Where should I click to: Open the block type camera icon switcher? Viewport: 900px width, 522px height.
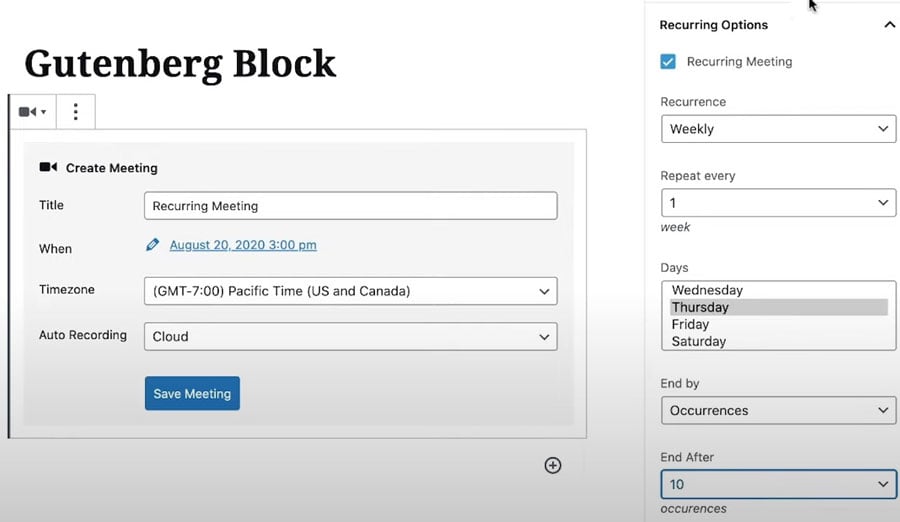(x=33, y=111)
